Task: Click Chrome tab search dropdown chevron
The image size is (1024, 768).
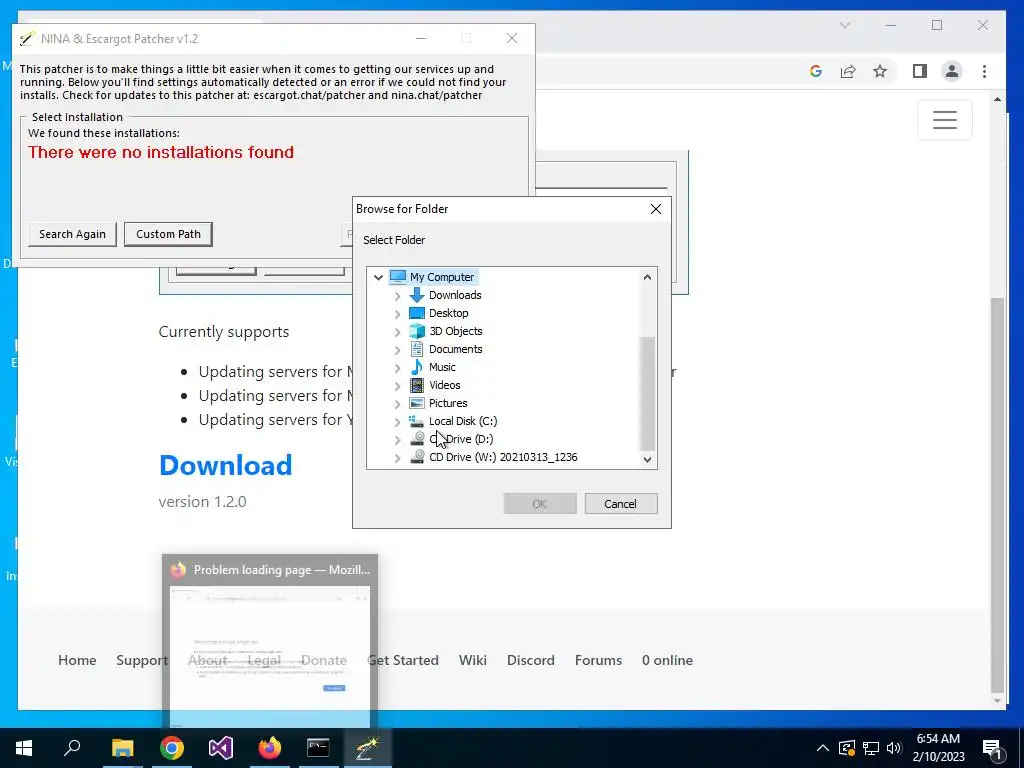Action: (845, 25)
